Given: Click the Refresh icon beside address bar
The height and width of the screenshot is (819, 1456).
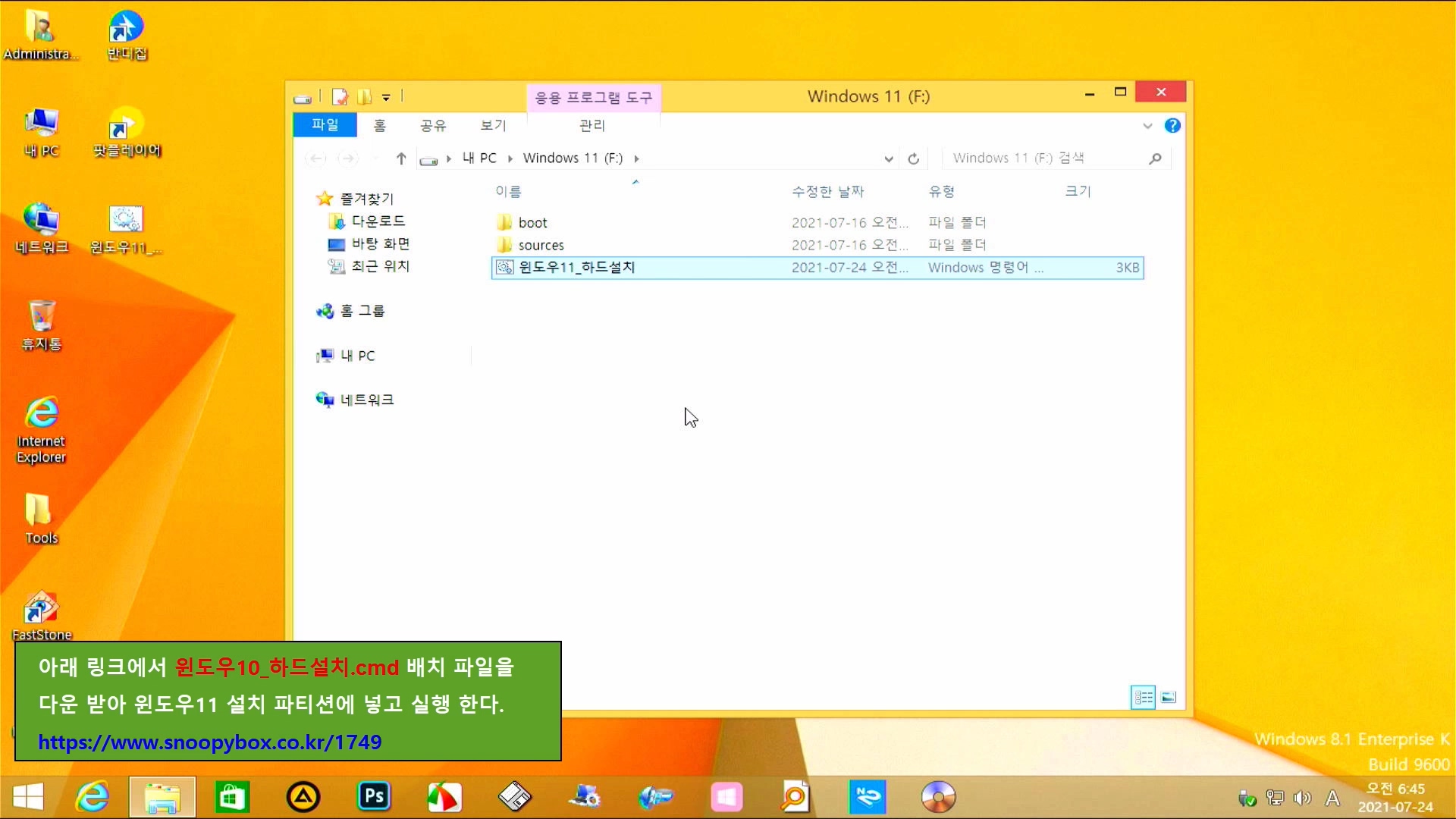Looking at the screenshot, I should 913,158.
